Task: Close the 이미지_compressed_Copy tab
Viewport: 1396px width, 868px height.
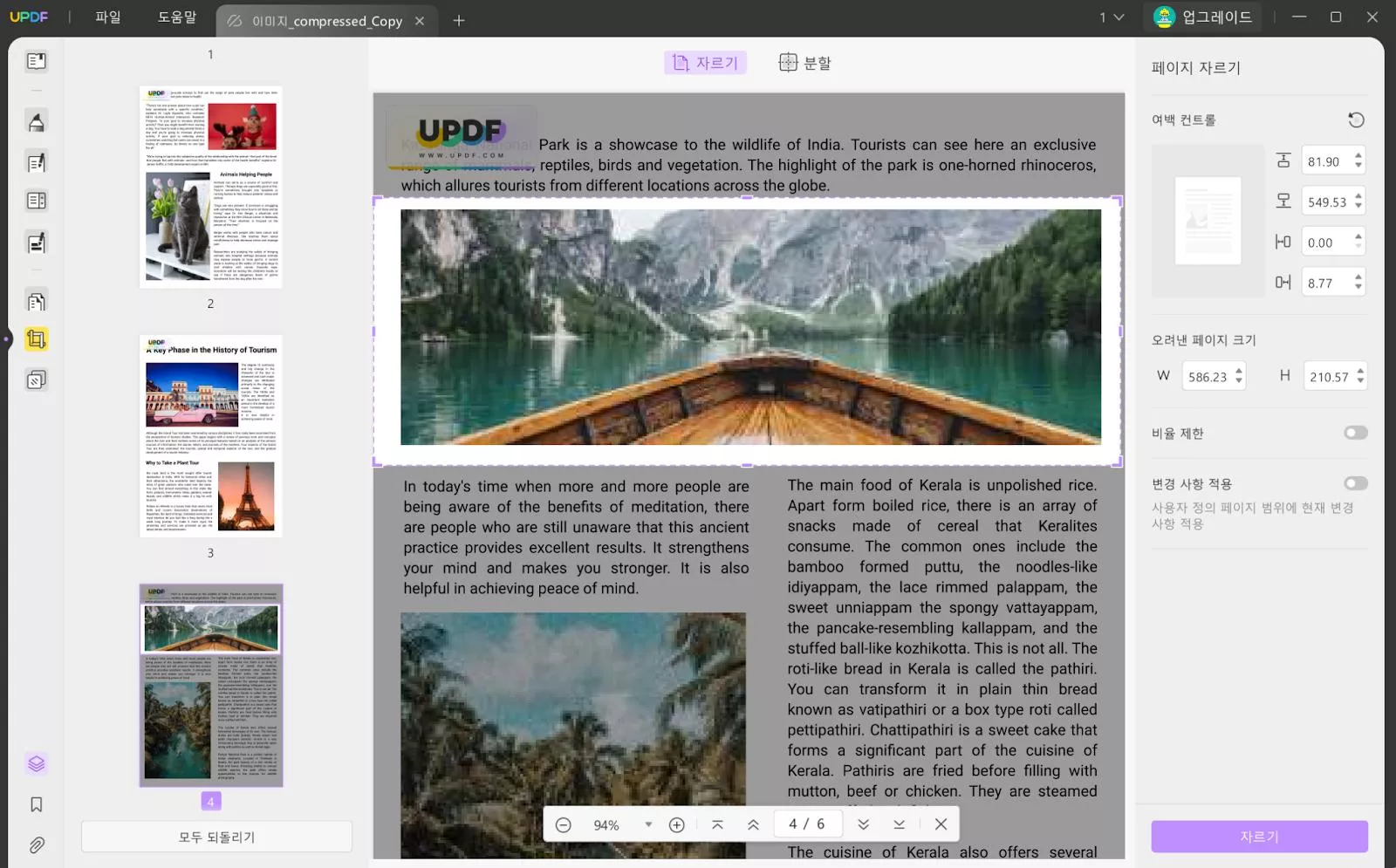Action: point(420,21)
